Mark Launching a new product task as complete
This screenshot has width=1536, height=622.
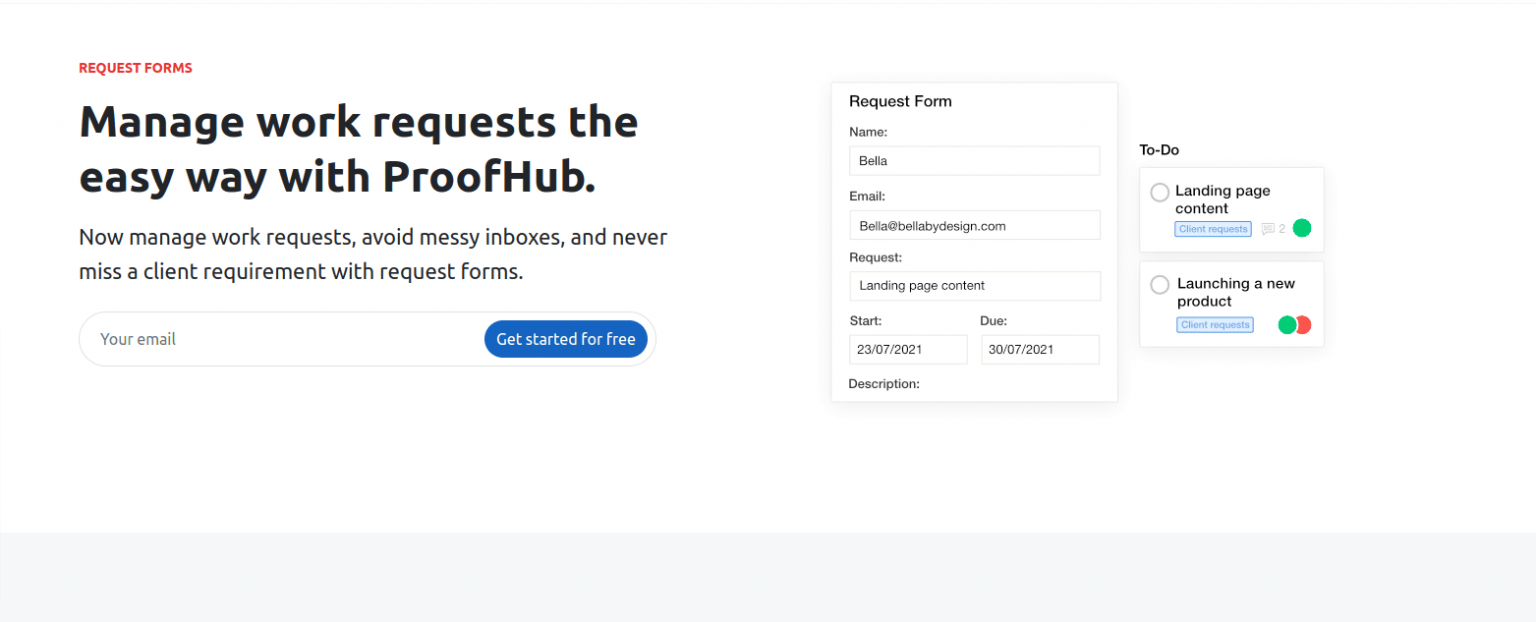[x=1160, y=284]
